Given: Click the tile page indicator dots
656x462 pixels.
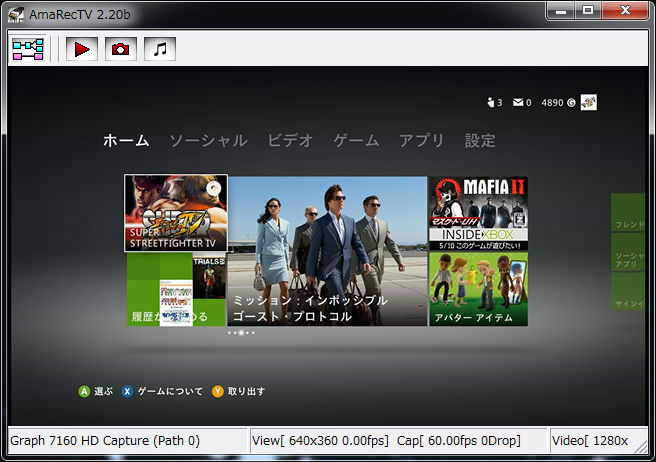Looking at the screenshot, I should coord(241,333).
